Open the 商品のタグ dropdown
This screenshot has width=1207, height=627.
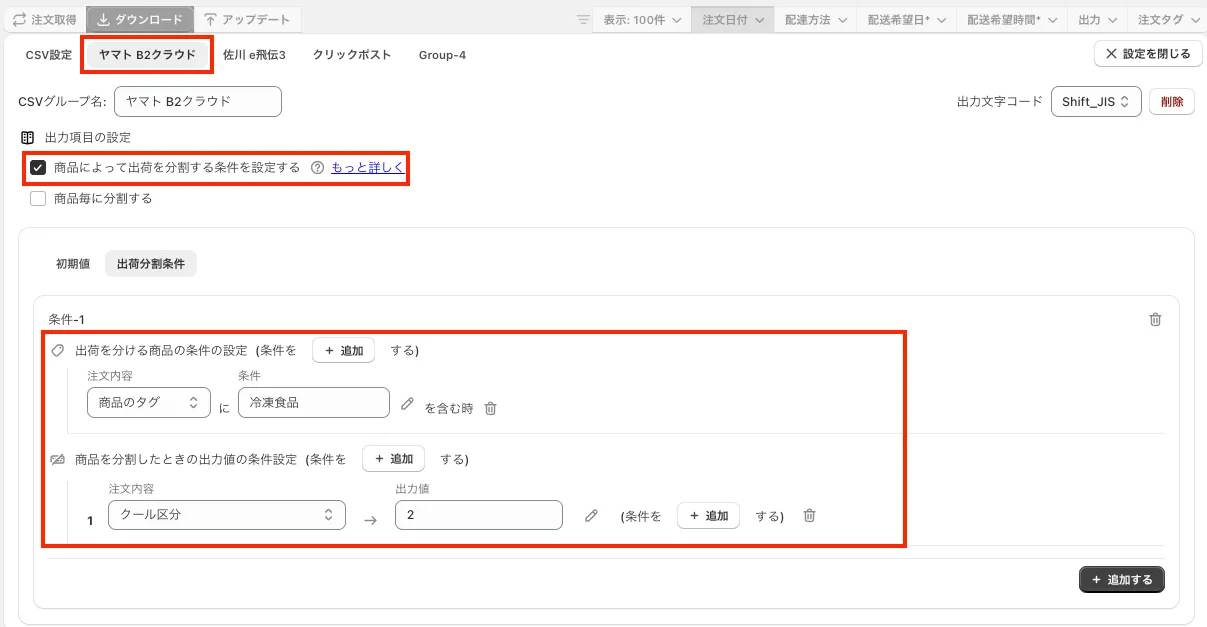pos(148,402)
